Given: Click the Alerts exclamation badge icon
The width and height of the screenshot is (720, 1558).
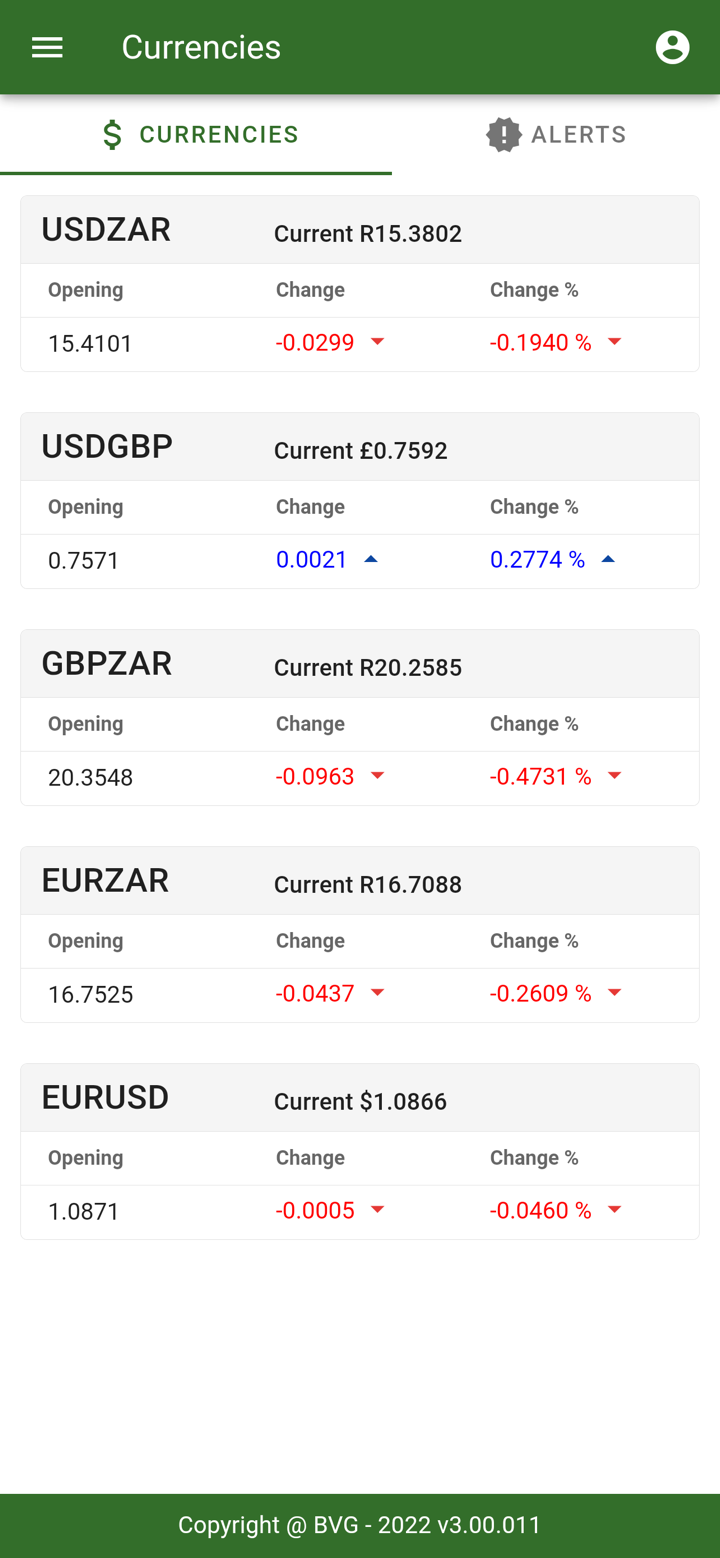Looking at the screenshot, I should coord(504,135).
